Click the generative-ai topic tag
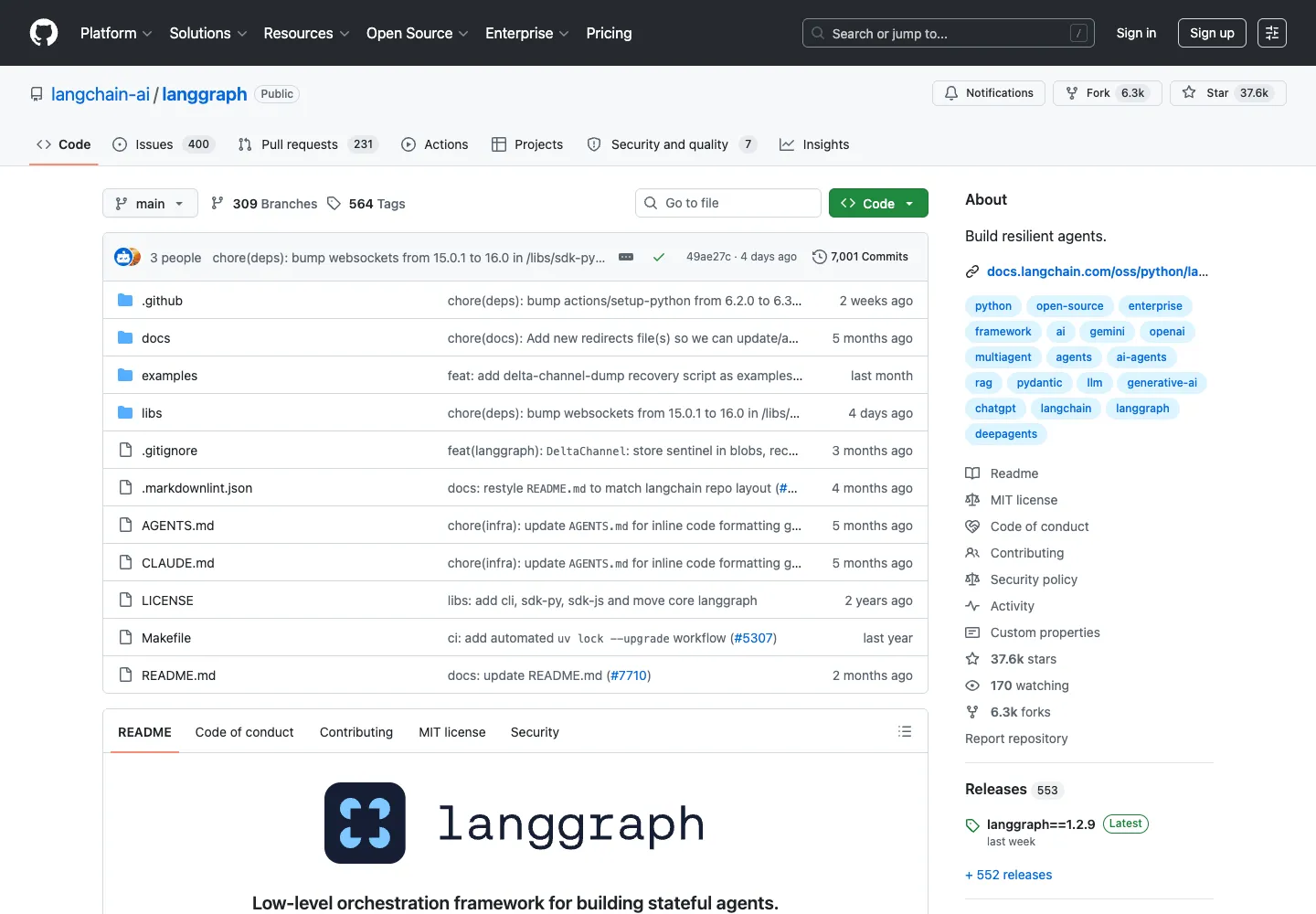This screenshot has width=1316, height=914. pos(1162,383)
